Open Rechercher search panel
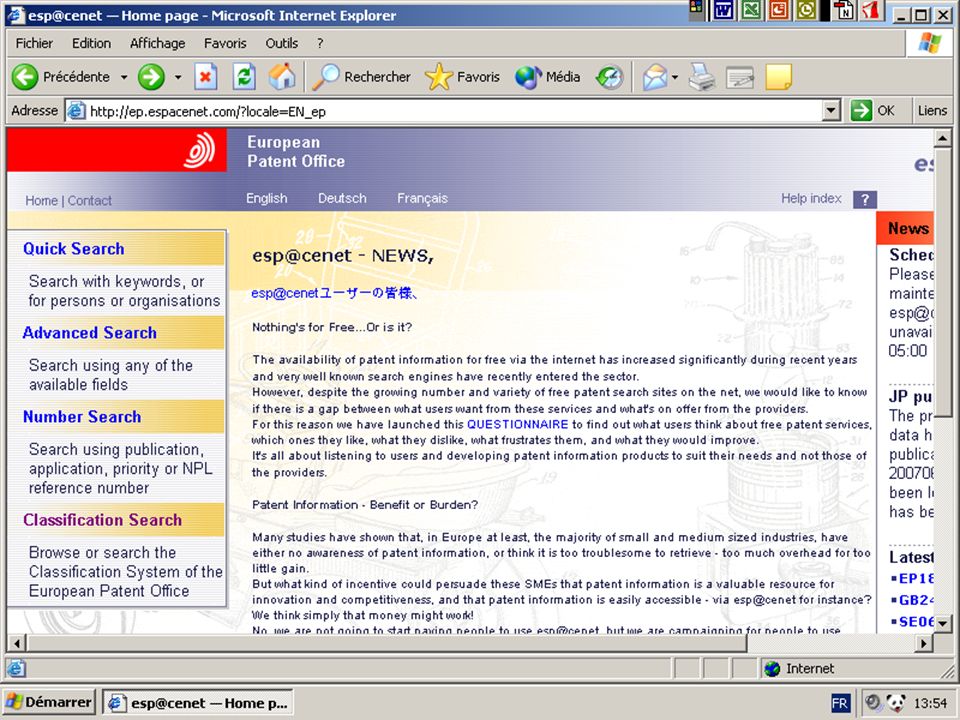 [x=361, y=77]
